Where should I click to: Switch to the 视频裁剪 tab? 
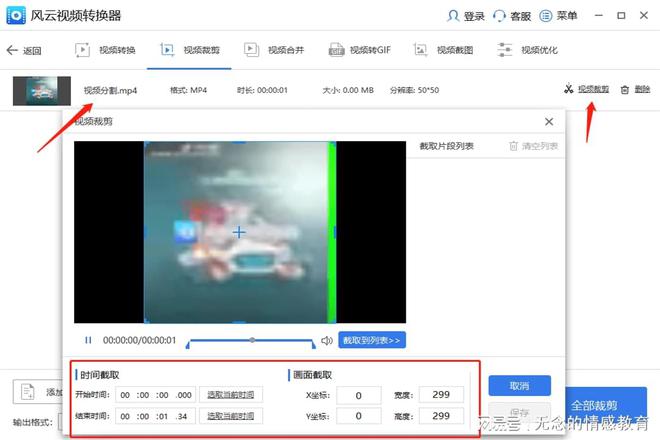pos(190,50)
